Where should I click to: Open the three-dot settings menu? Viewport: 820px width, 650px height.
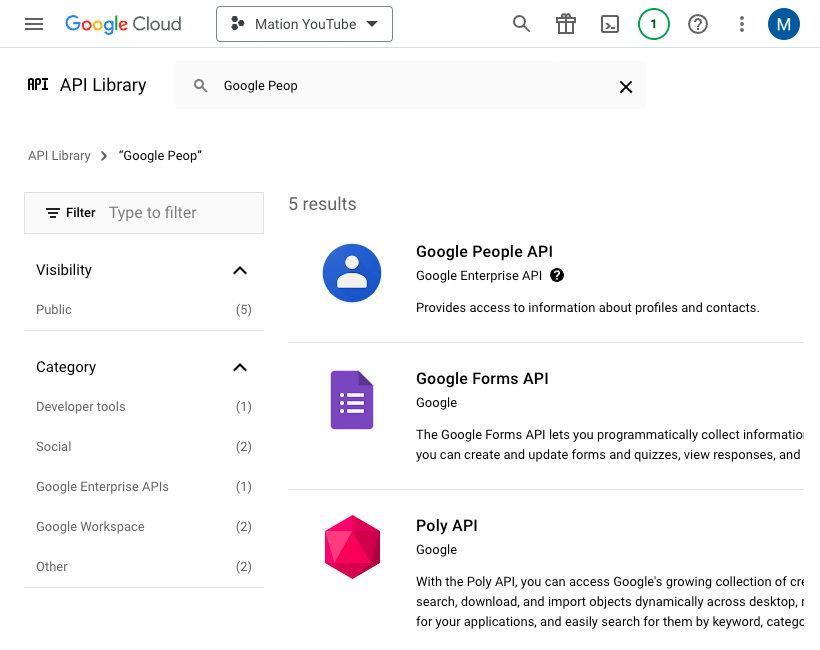click(x=742, y=24)
